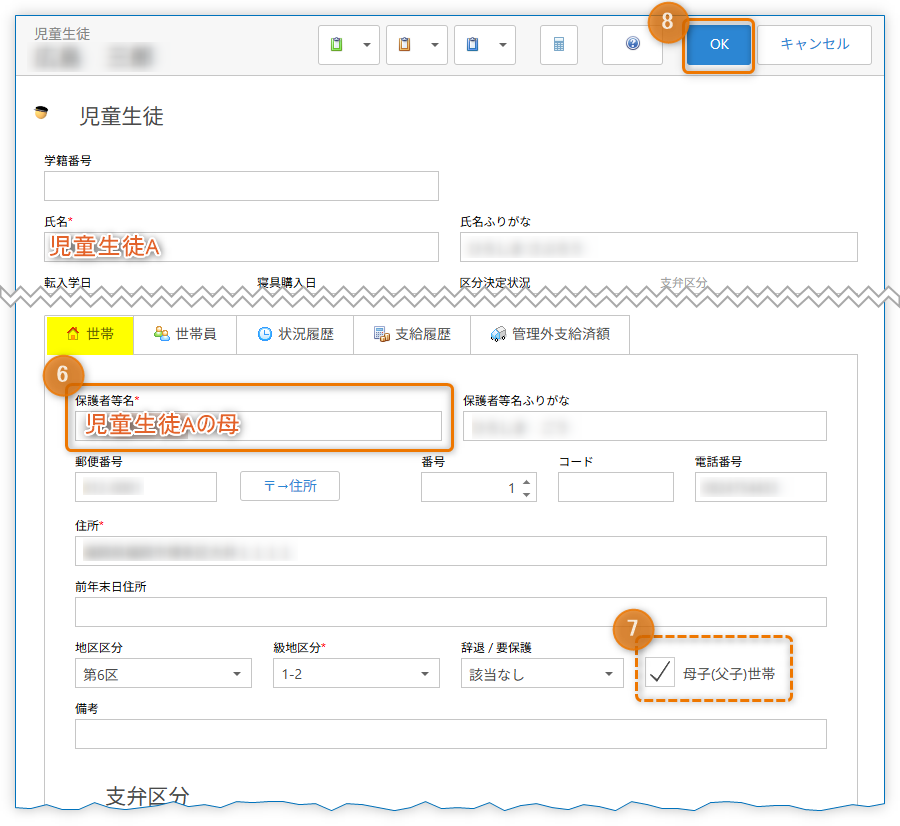Click the 保護者等名 input field

click(x=258, y=426)
